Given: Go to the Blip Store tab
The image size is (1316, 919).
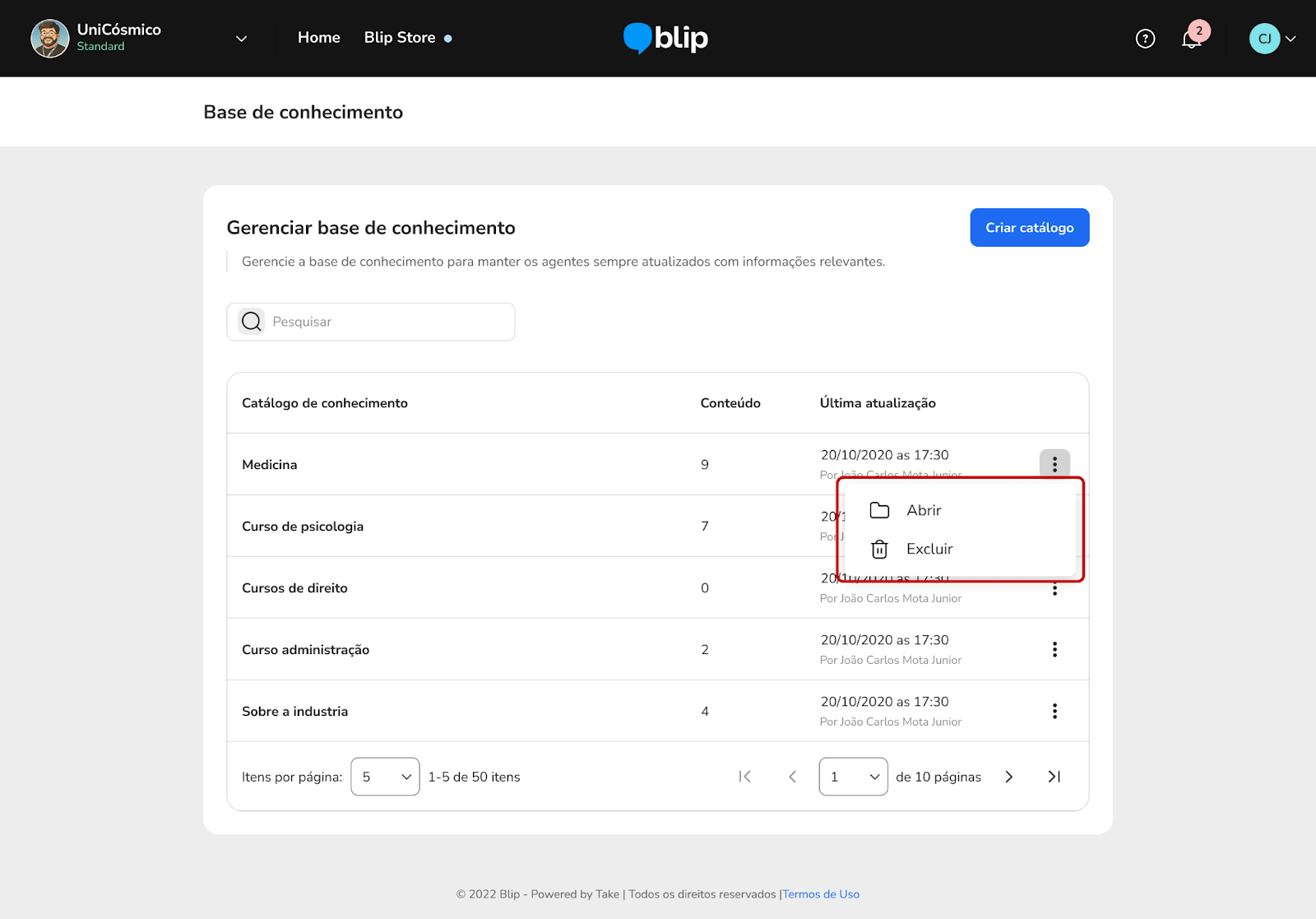Looking at the screenshot, I should [400, 38].
